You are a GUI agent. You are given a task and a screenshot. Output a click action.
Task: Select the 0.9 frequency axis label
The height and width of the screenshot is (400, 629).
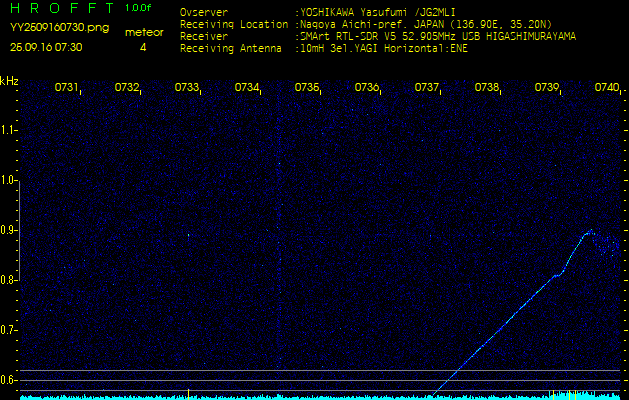(x=9, y=230)
